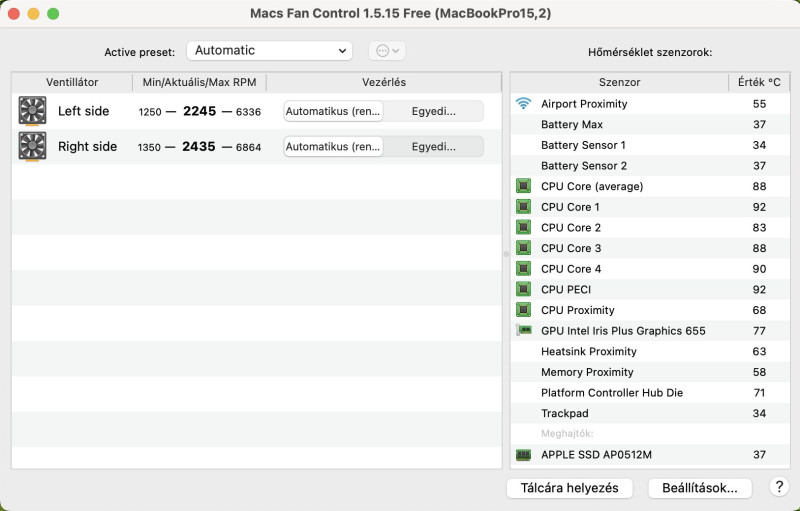The height and width of the screenshot is (511, 800).
Task: Click the Memory Proximity value 58
Action: [759, 372]
